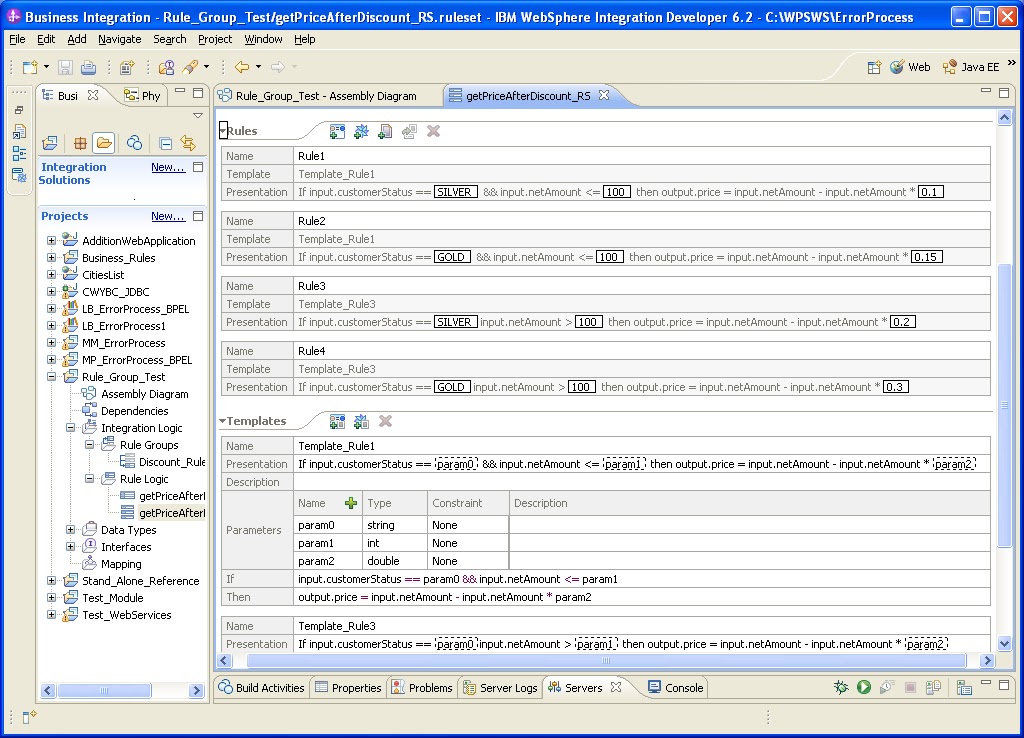Switch to the Java EE perspective
The height and width of the screenshot is (738, 1024).
970,67
